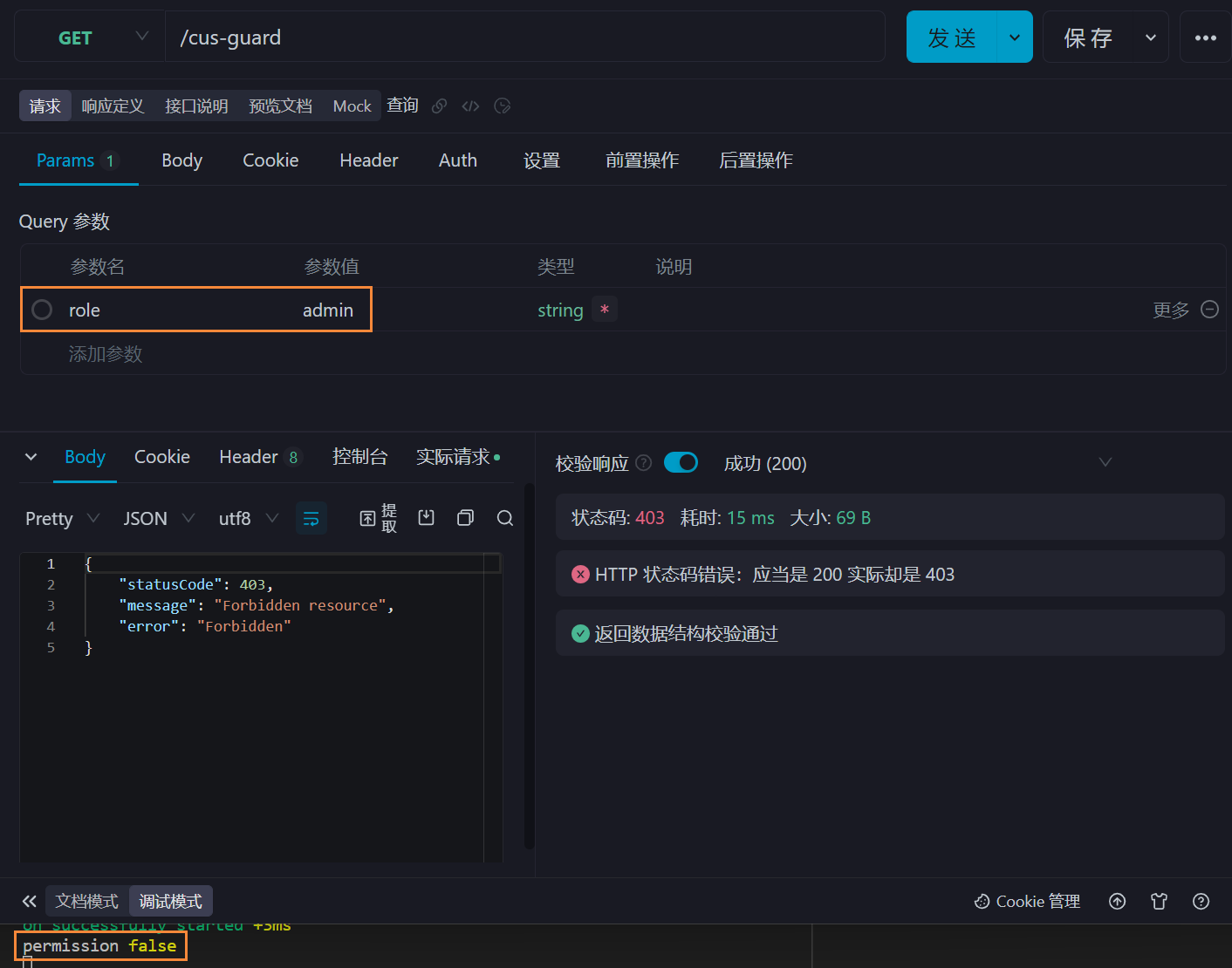This screenshot has height=968, width=1232.
Task: Download the response body
Action: 426,518
